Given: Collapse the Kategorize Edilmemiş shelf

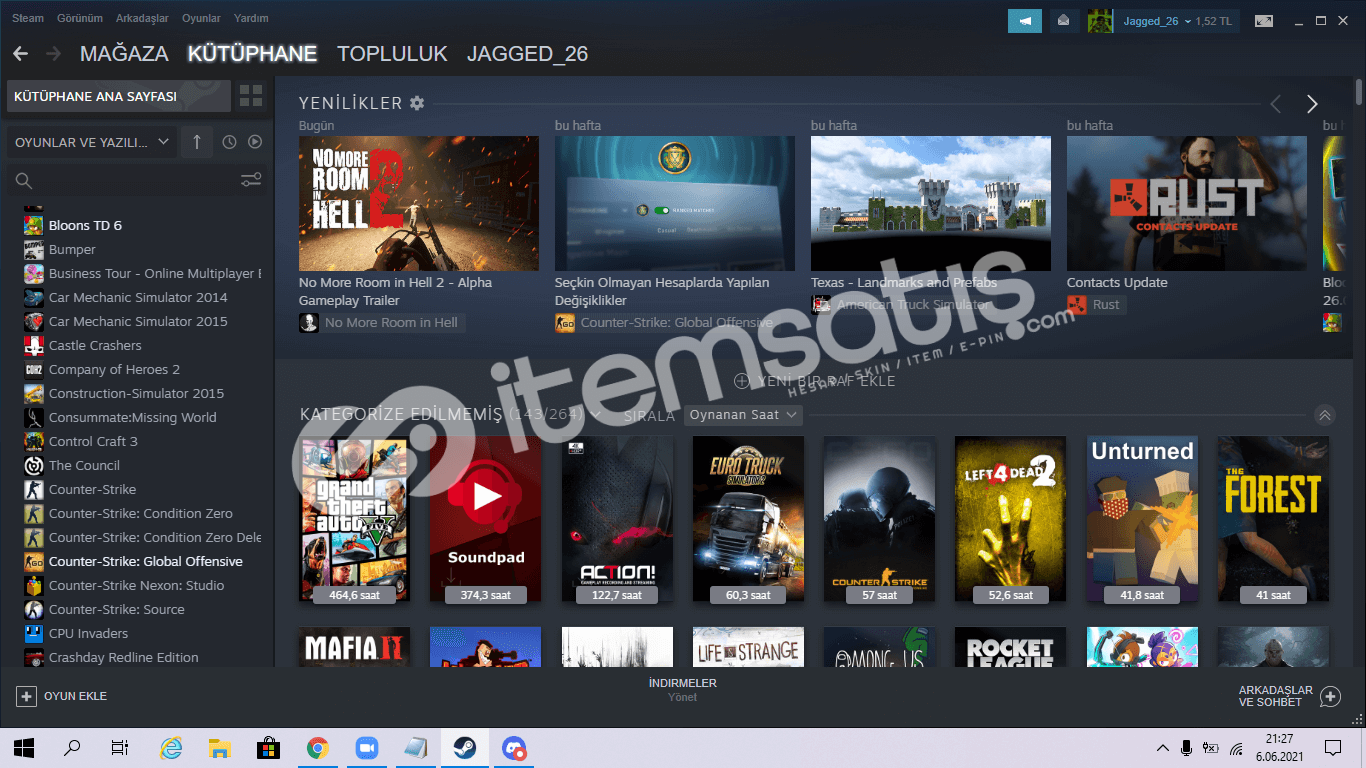Looking at the screenshot, I should [x=1325, y=415].
